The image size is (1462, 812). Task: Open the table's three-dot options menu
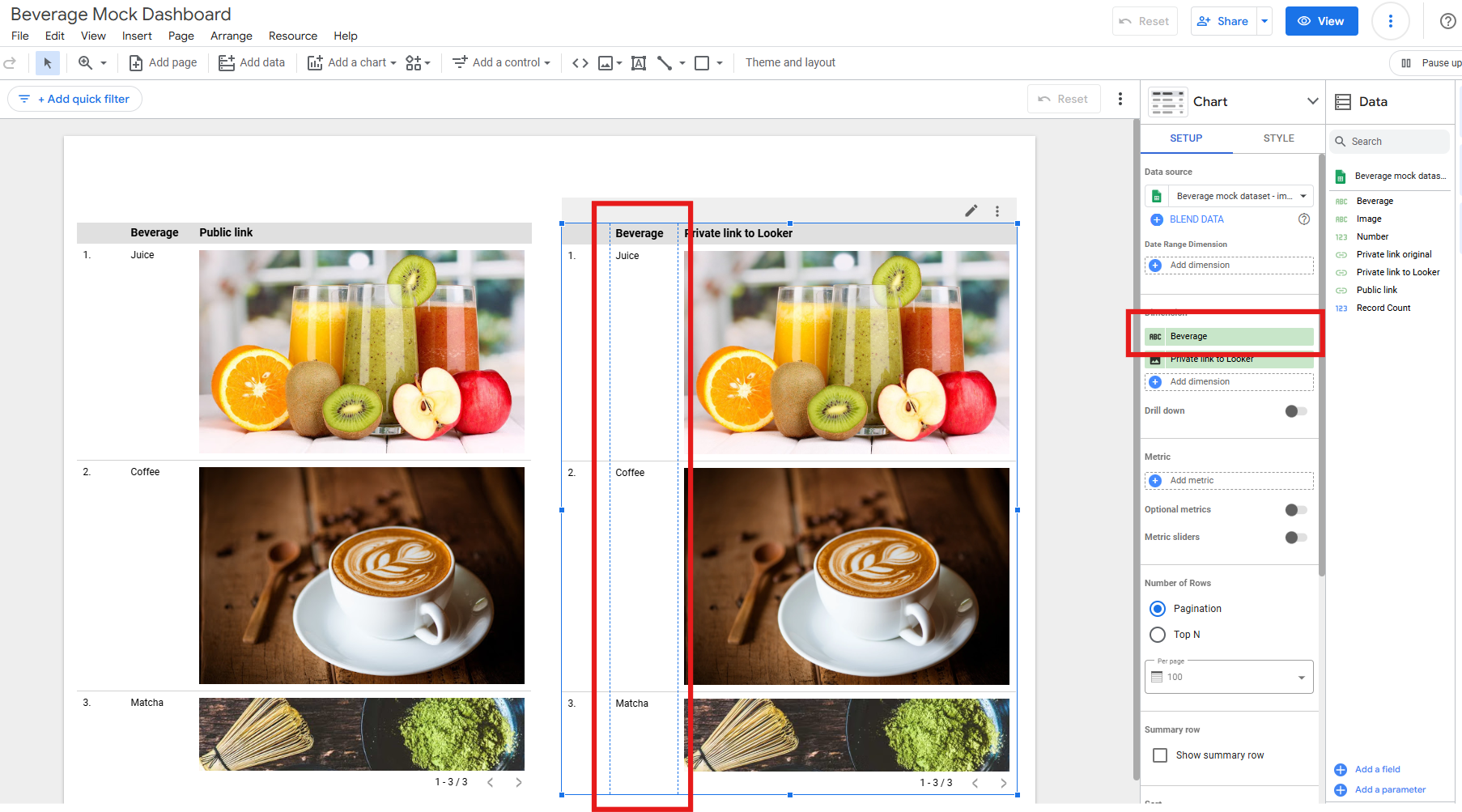(x=997, y=211)
